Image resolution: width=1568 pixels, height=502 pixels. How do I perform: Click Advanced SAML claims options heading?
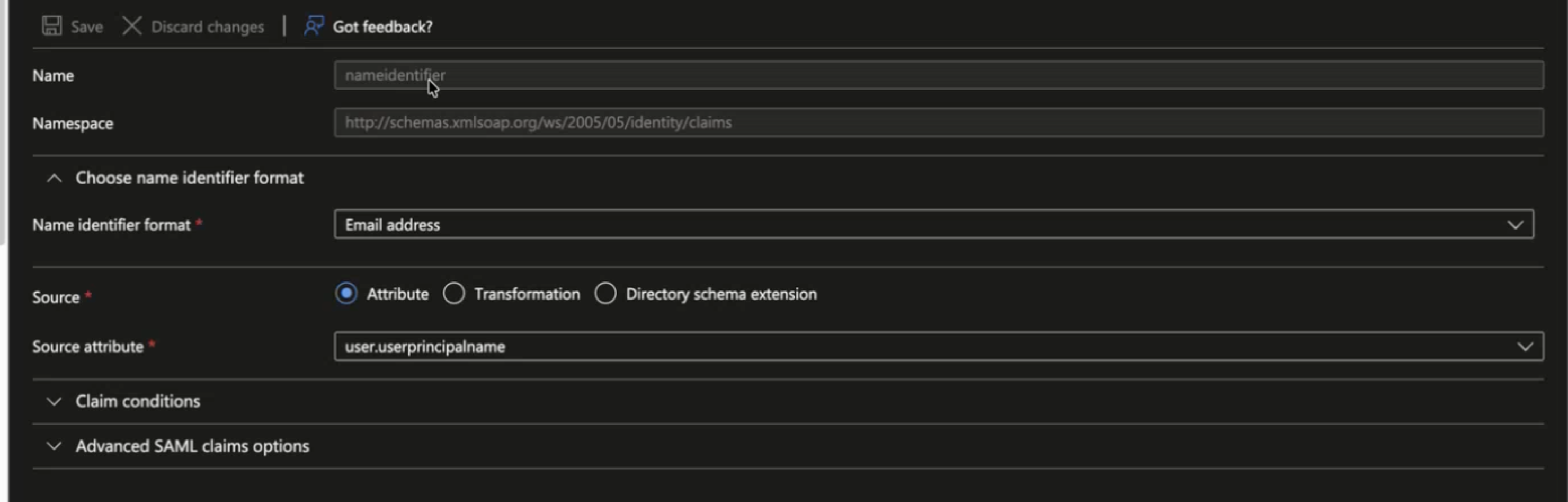pos(192,446)
